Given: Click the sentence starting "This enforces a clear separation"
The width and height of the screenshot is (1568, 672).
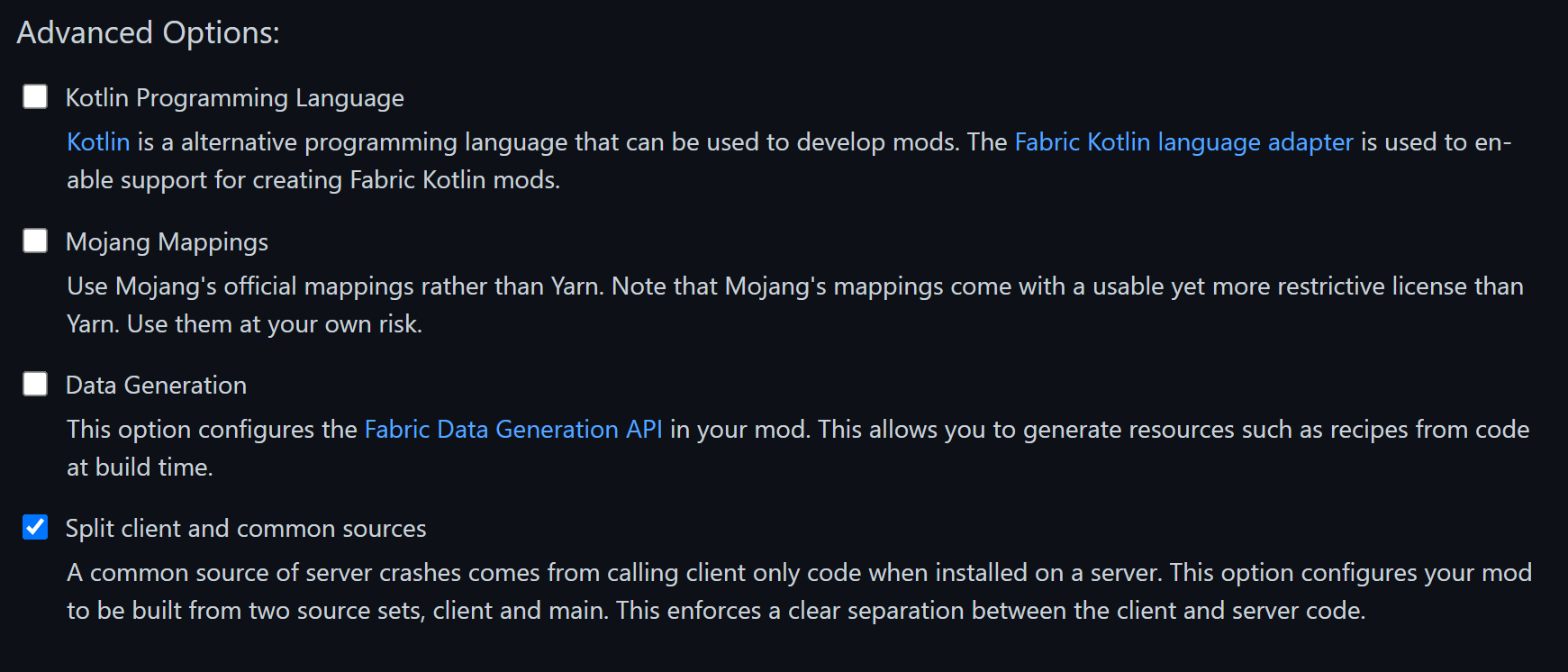Looking at the screenshot, I should coord(991,611).
